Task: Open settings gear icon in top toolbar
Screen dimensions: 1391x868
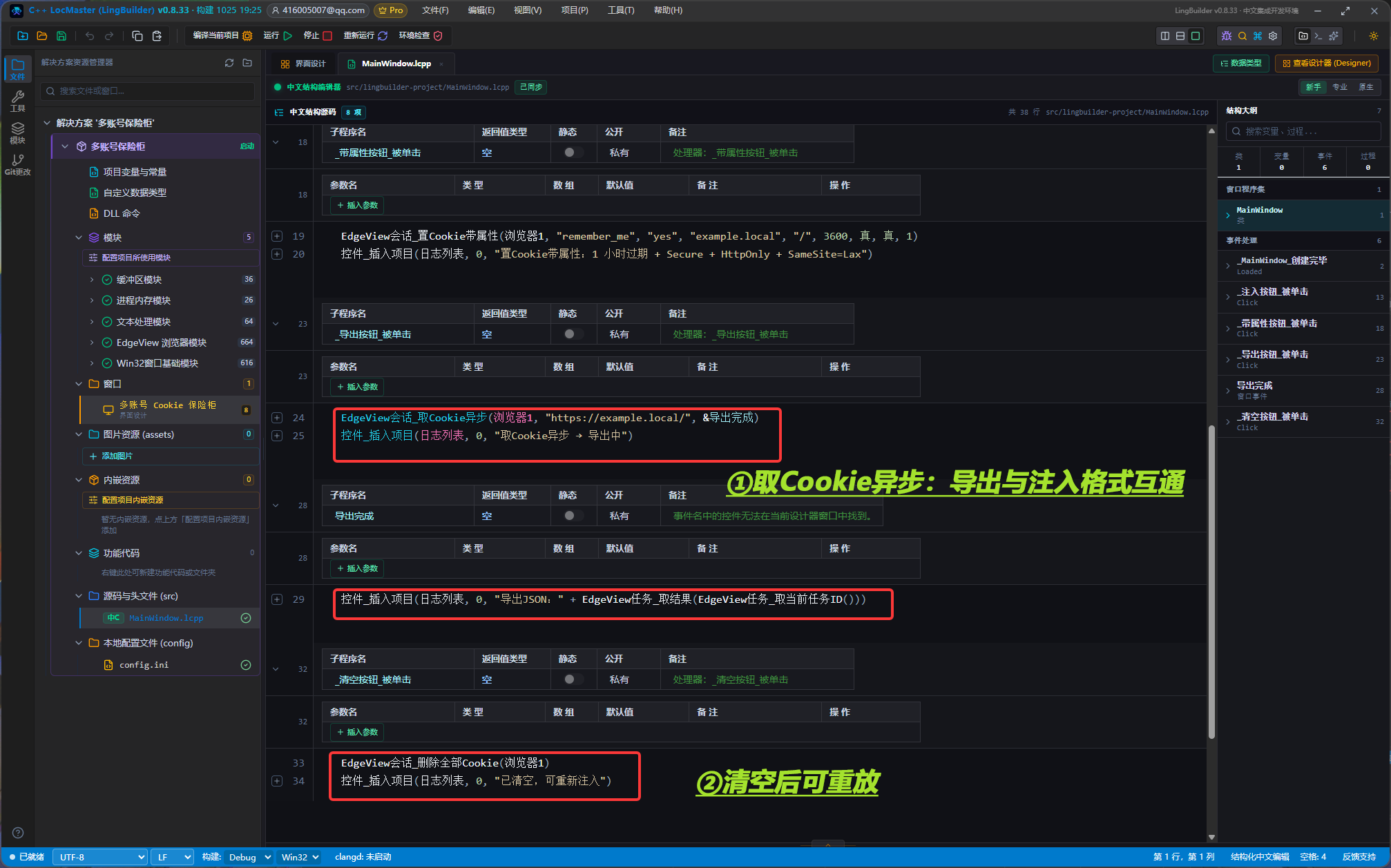Action: coord(1273,36)
